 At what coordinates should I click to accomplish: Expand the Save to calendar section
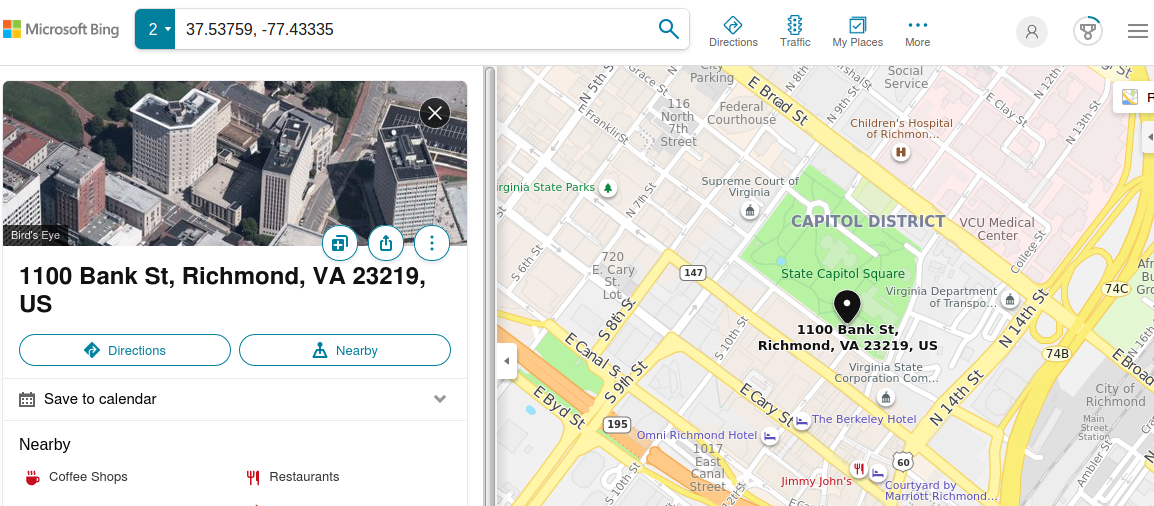tap(439, 399)
